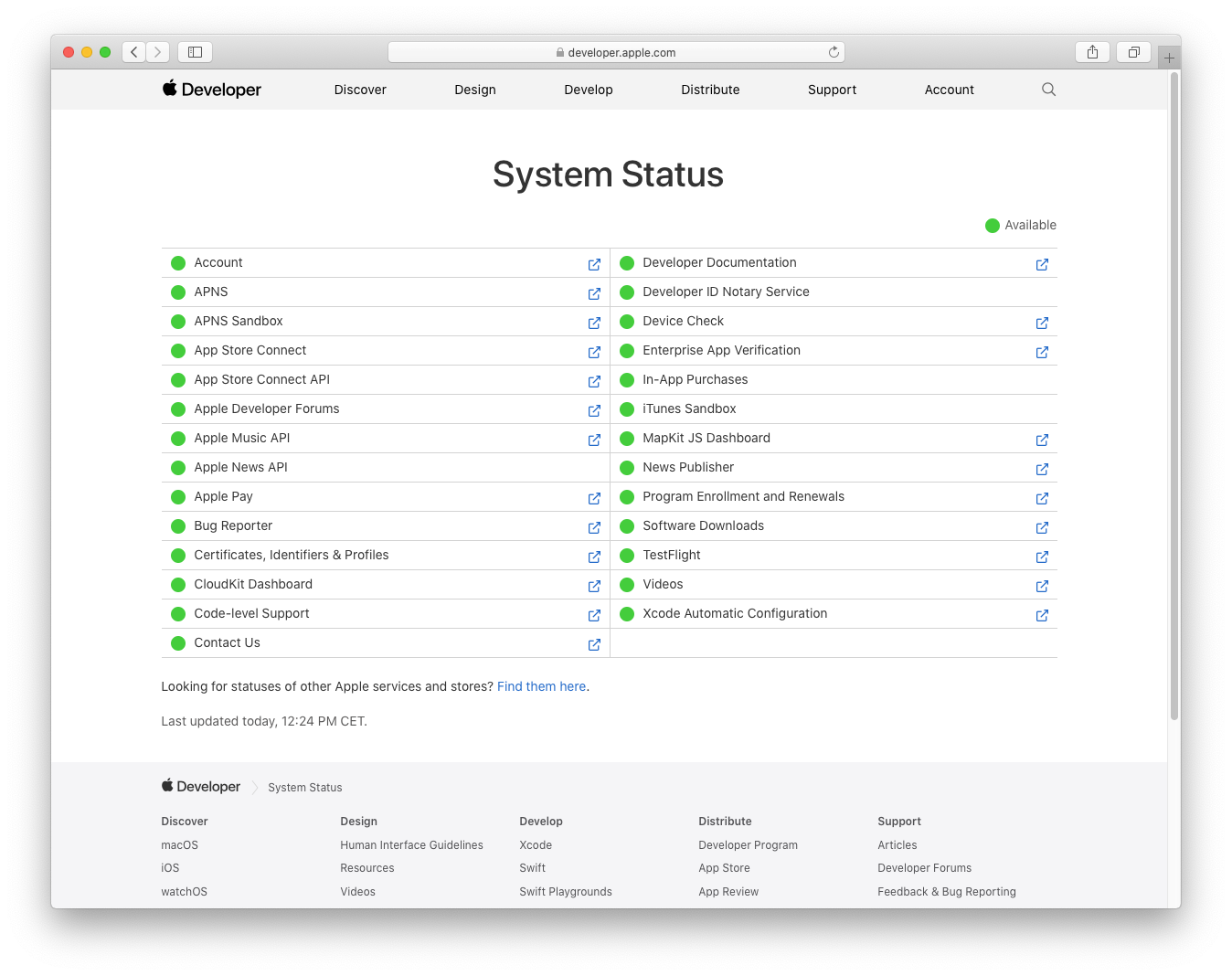This screenshot has height=976, width=1232.
Task: Open the macOS footer link
Action: tap(180, 845)
